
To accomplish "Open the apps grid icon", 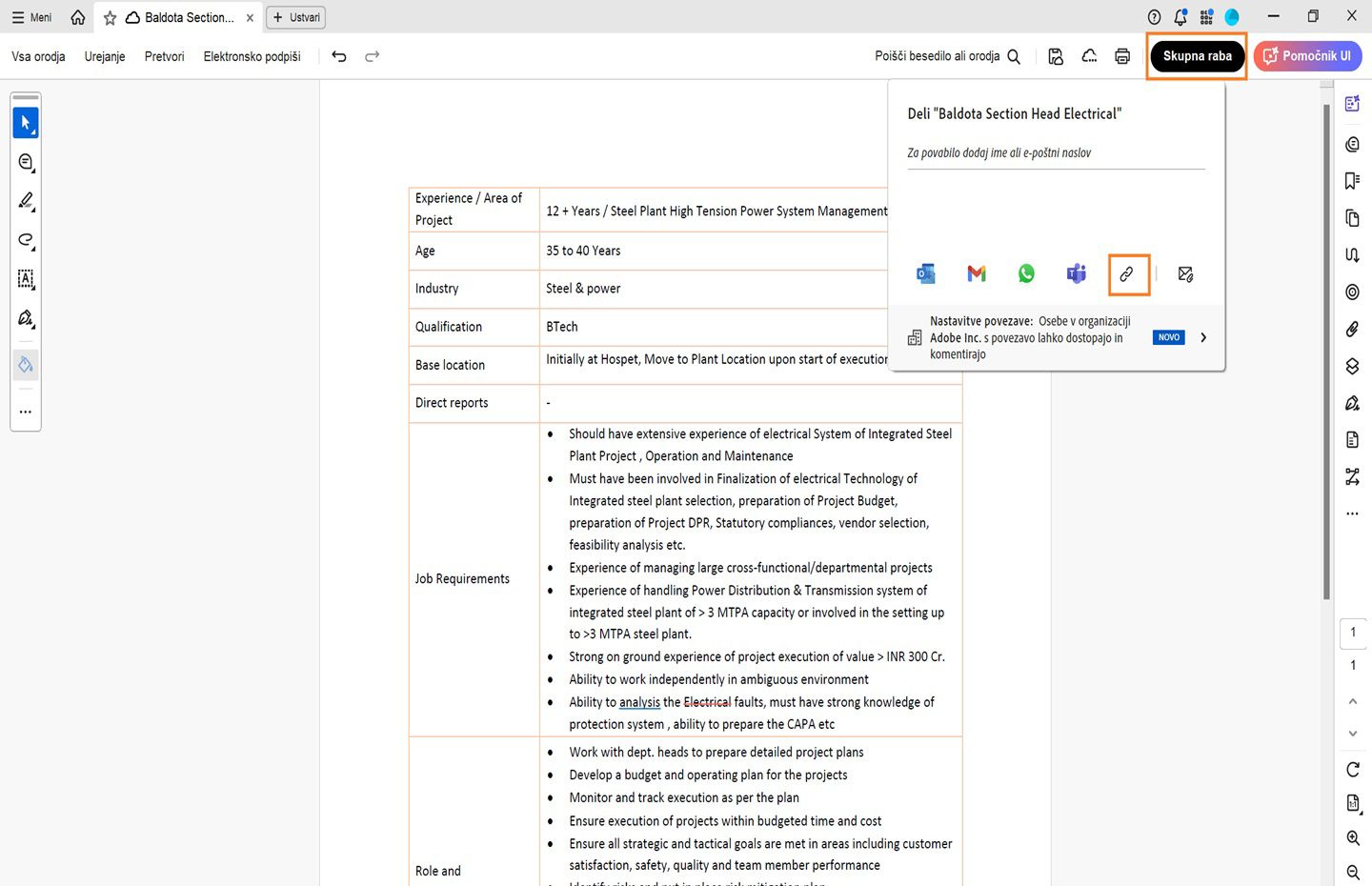I will [x=1206, y=17].
